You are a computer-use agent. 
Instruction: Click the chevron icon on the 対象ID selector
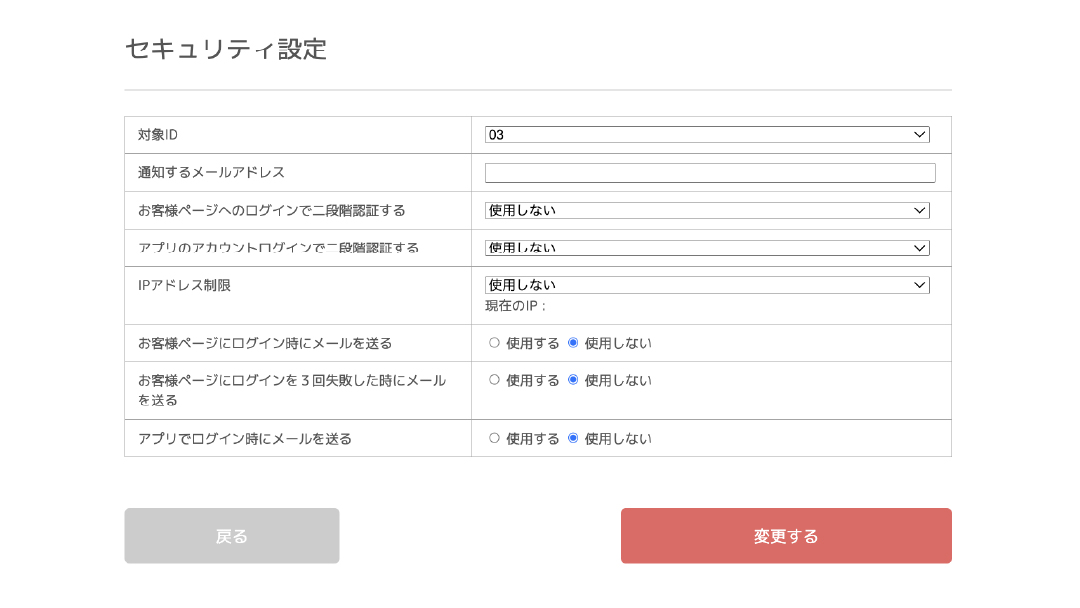(920, 134)
